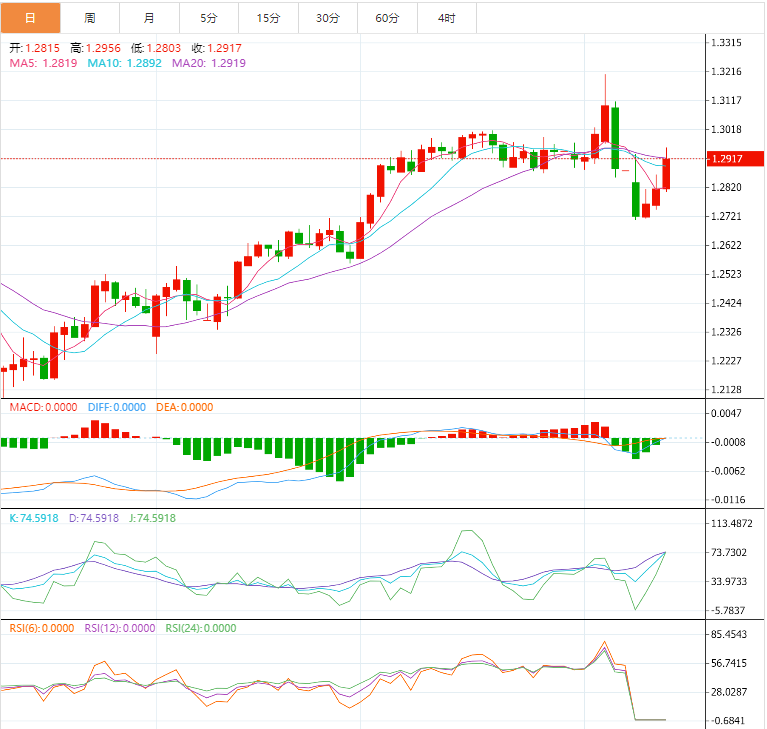
Task: Click the 1.2227 price axis label
Action: (726, 361)
